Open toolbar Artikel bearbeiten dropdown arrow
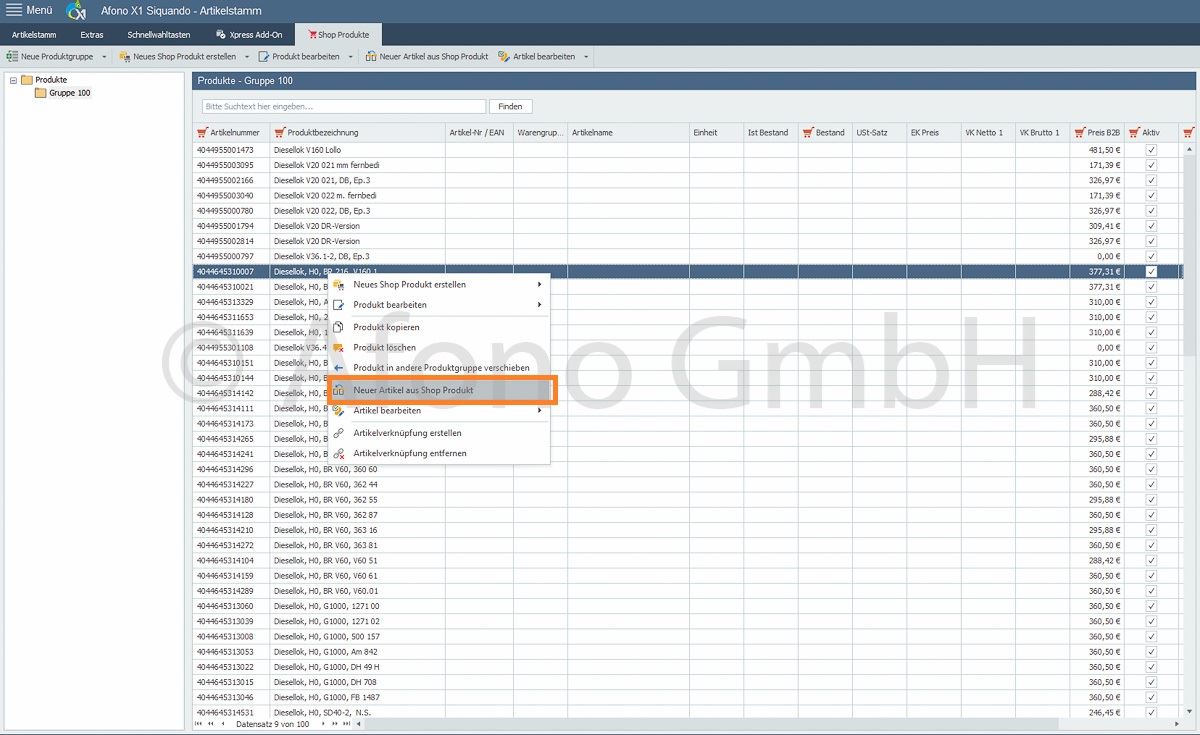1200x735 pixels. (x=586, y=57)
